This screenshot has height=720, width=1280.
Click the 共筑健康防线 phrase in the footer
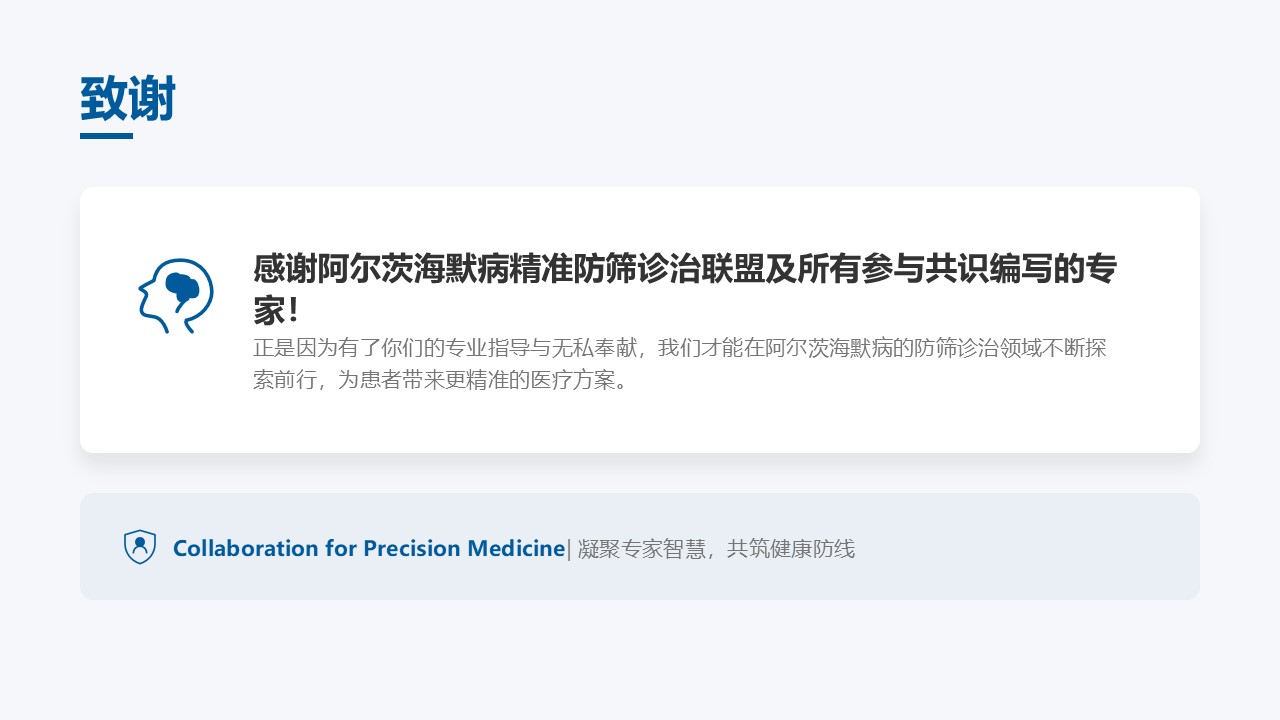coord(791,548)
